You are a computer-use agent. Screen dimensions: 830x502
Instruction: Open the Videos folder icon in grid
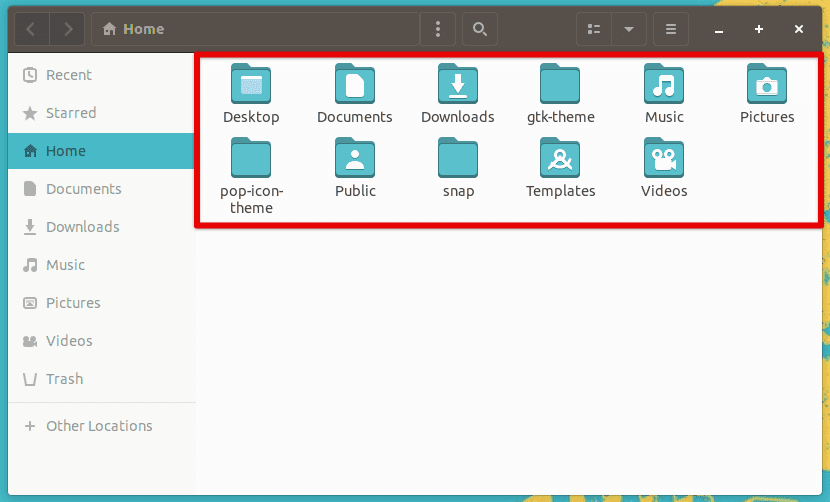click(x=664, y=158)
